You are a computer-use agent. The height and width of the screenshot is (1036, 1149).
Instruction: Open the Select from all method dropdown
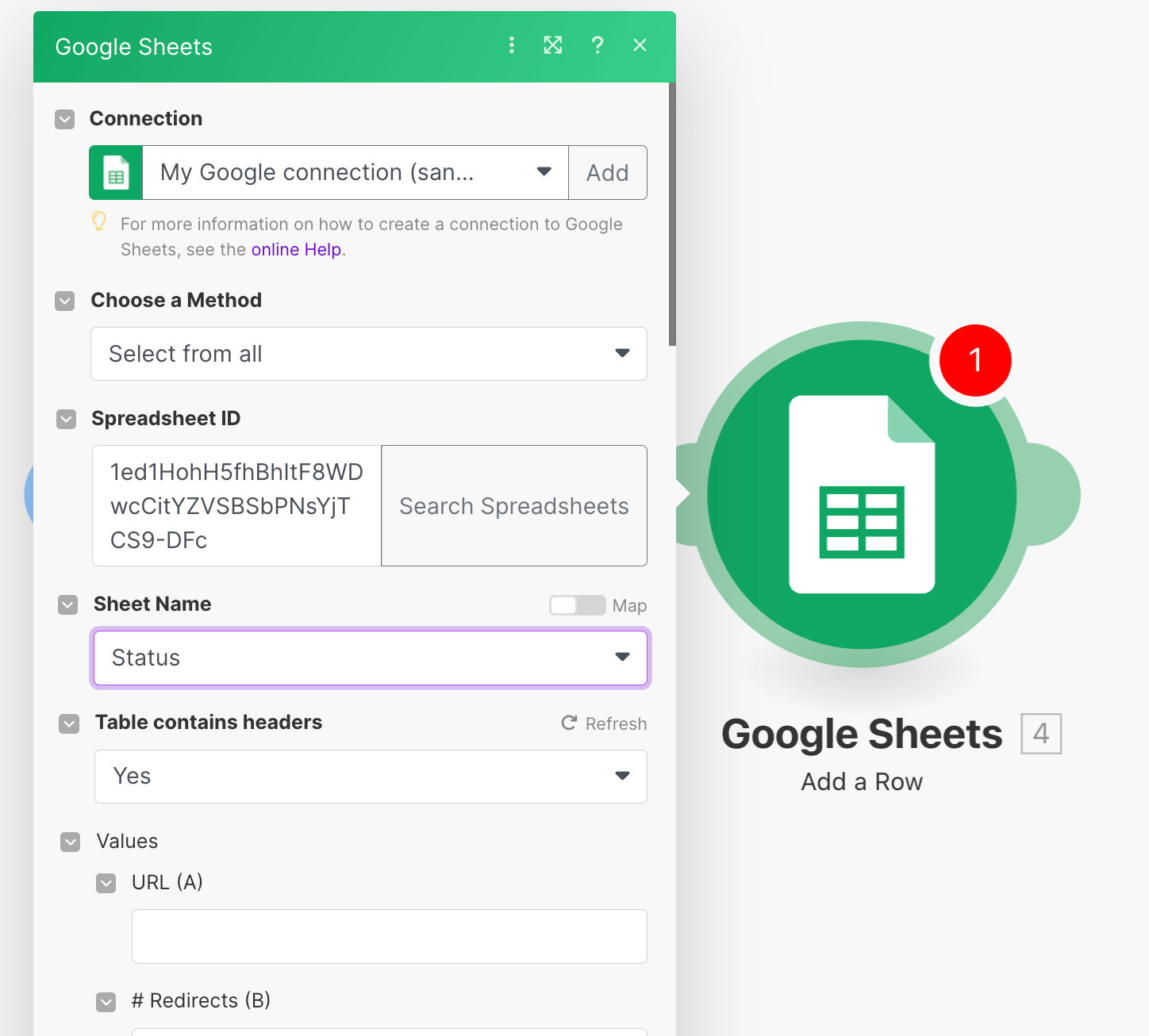point(369,354)
